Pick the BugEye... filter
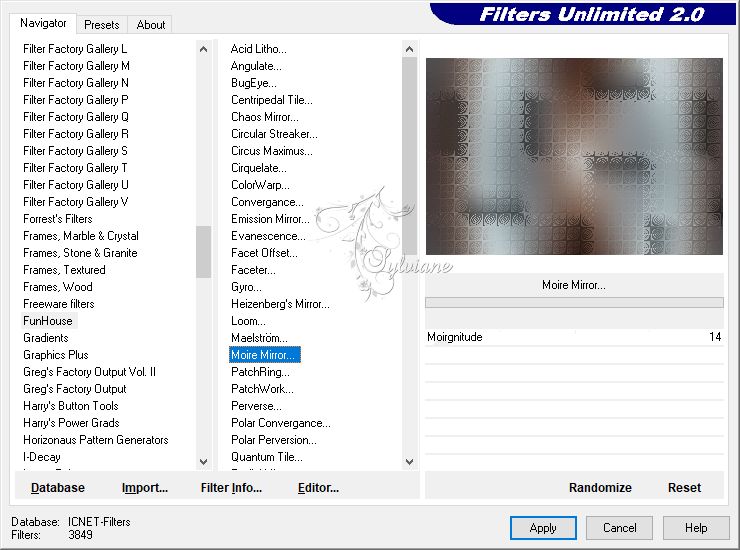The height and width of the screenshot is (550, 740). pos(254,83)
